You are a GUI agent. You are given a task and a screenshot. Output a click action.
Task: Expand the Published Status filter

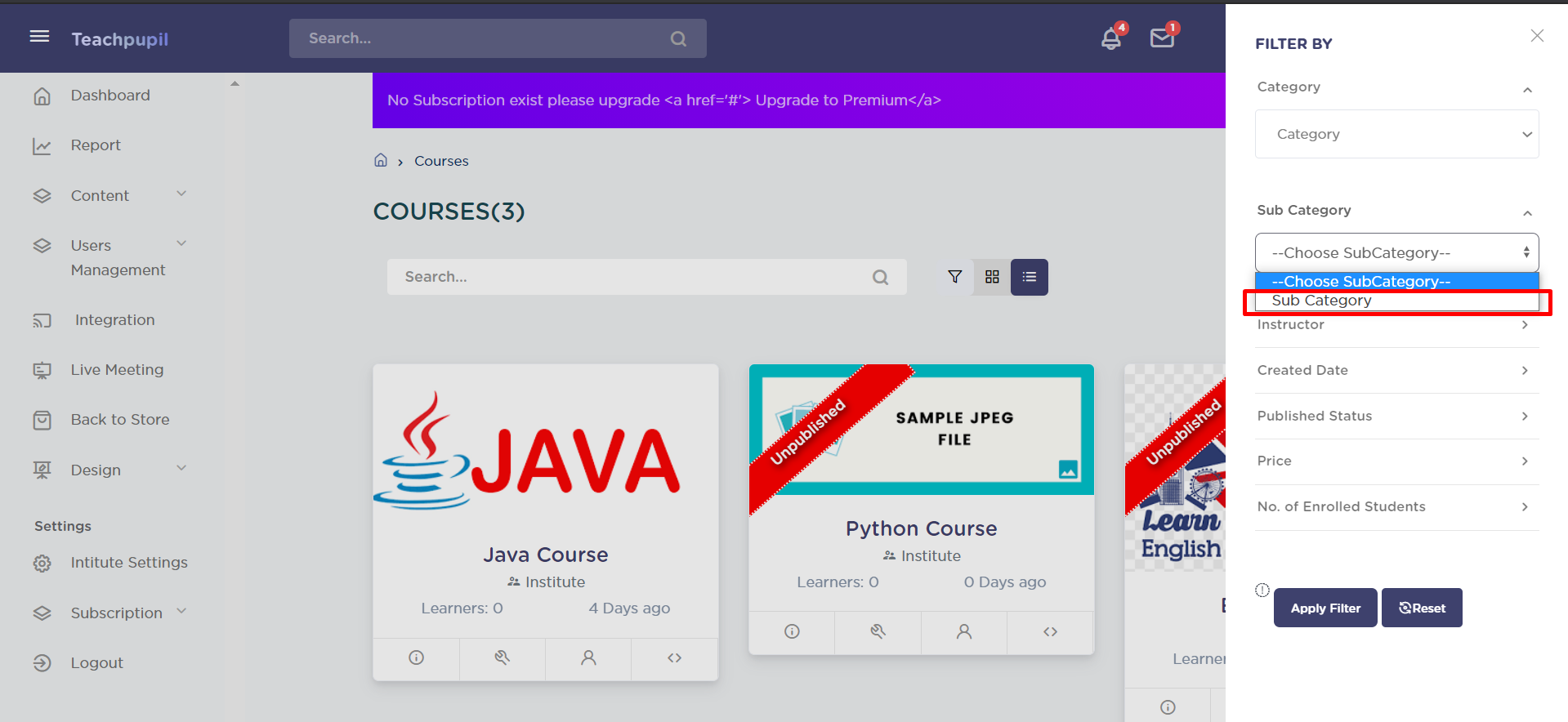click(x=1396, y=416)
